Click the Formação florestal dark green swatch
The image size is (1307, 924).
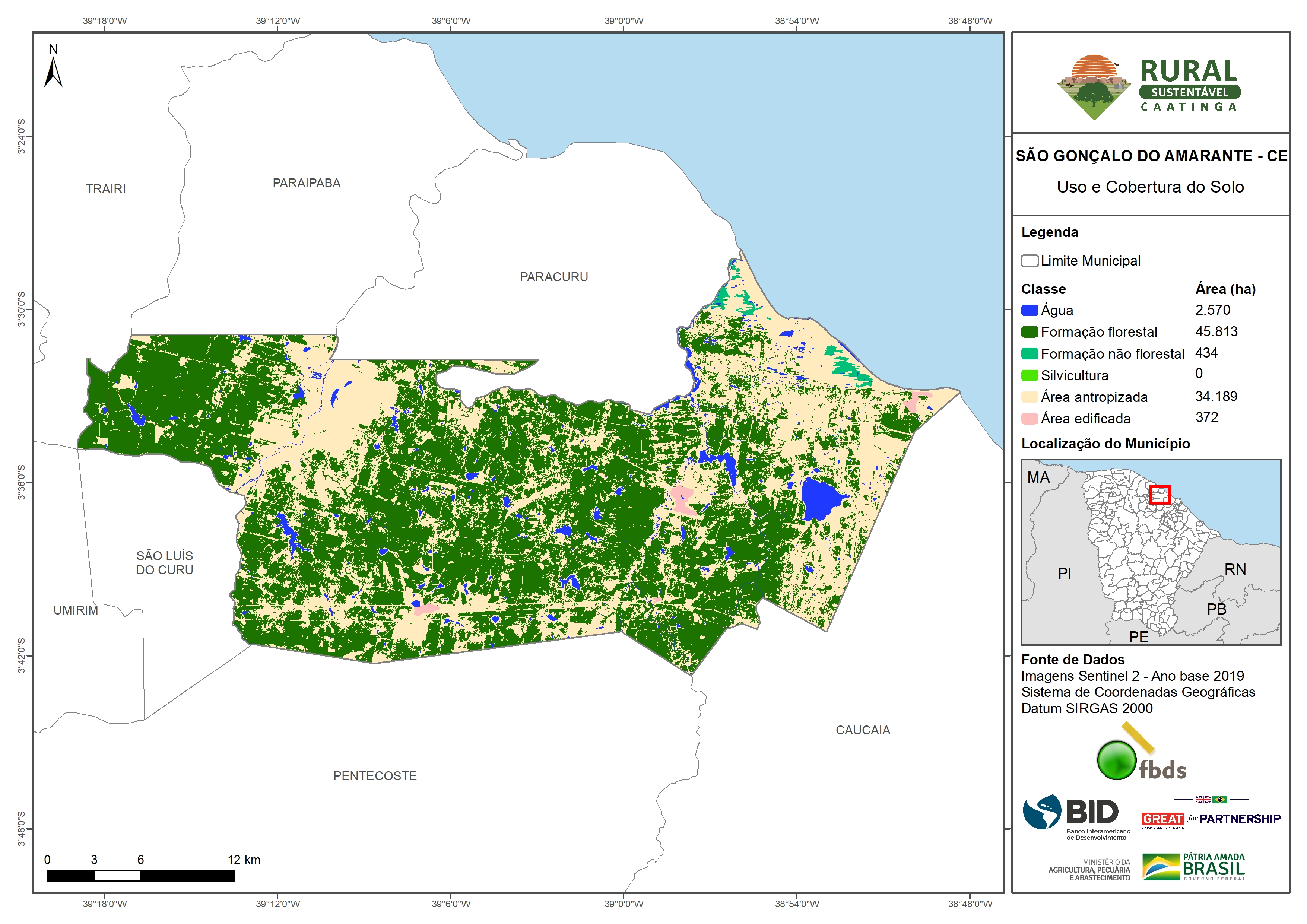(1029, 332)
